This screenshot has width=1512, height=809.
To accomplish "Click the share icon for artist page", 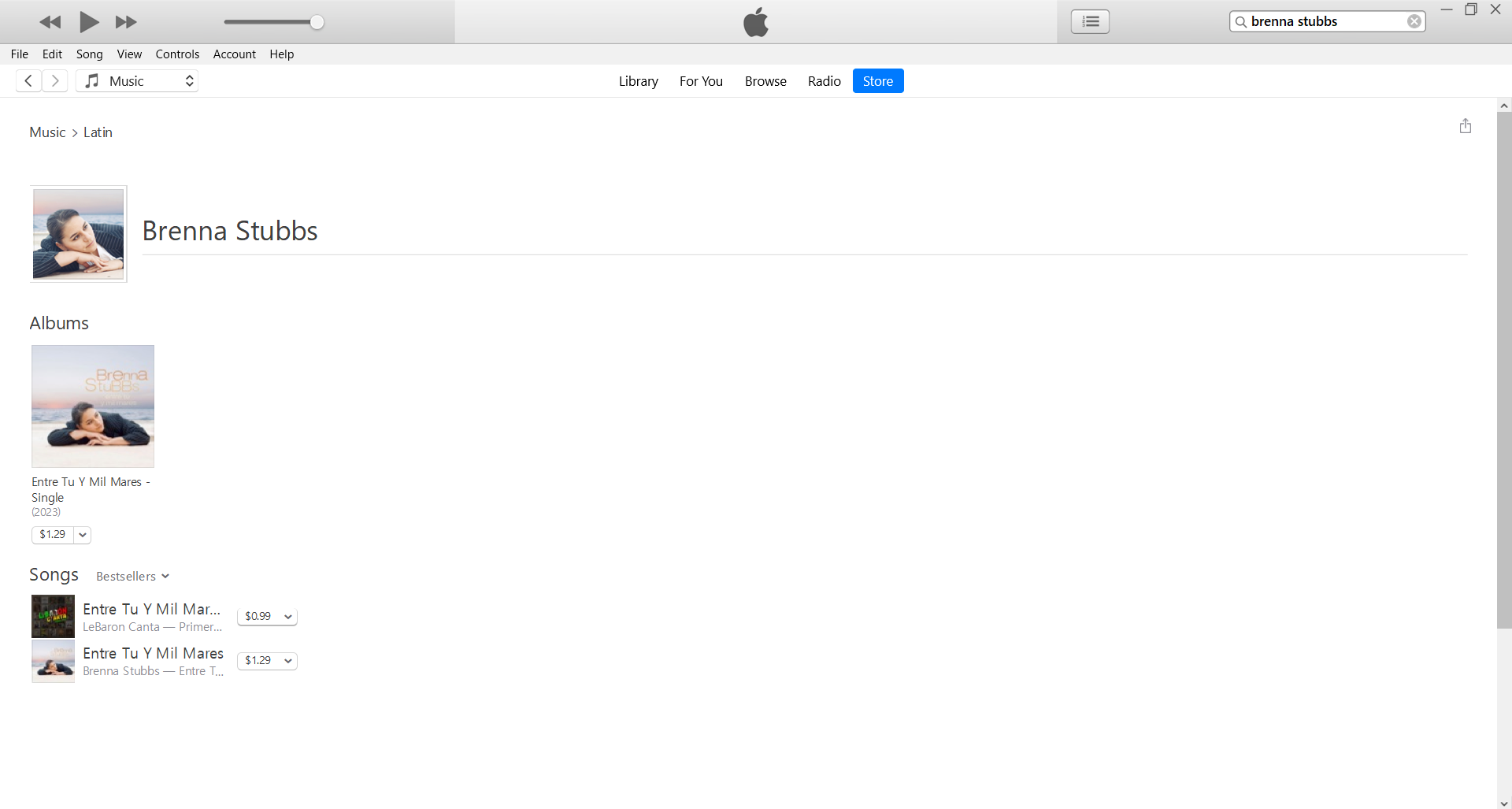I will pos(1465,126).
